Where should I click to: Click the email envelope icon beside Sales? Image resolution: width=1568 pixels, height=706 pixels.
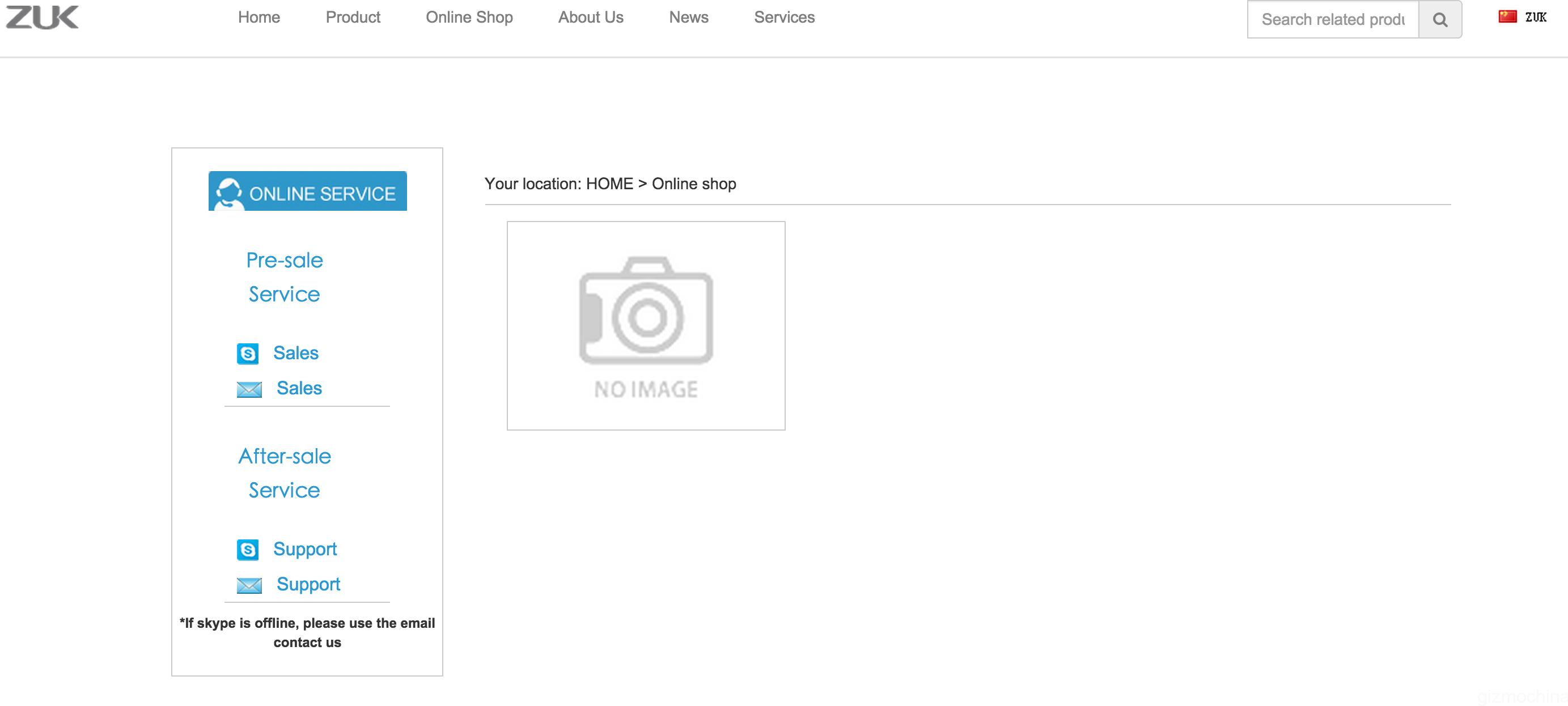(250, 389)
